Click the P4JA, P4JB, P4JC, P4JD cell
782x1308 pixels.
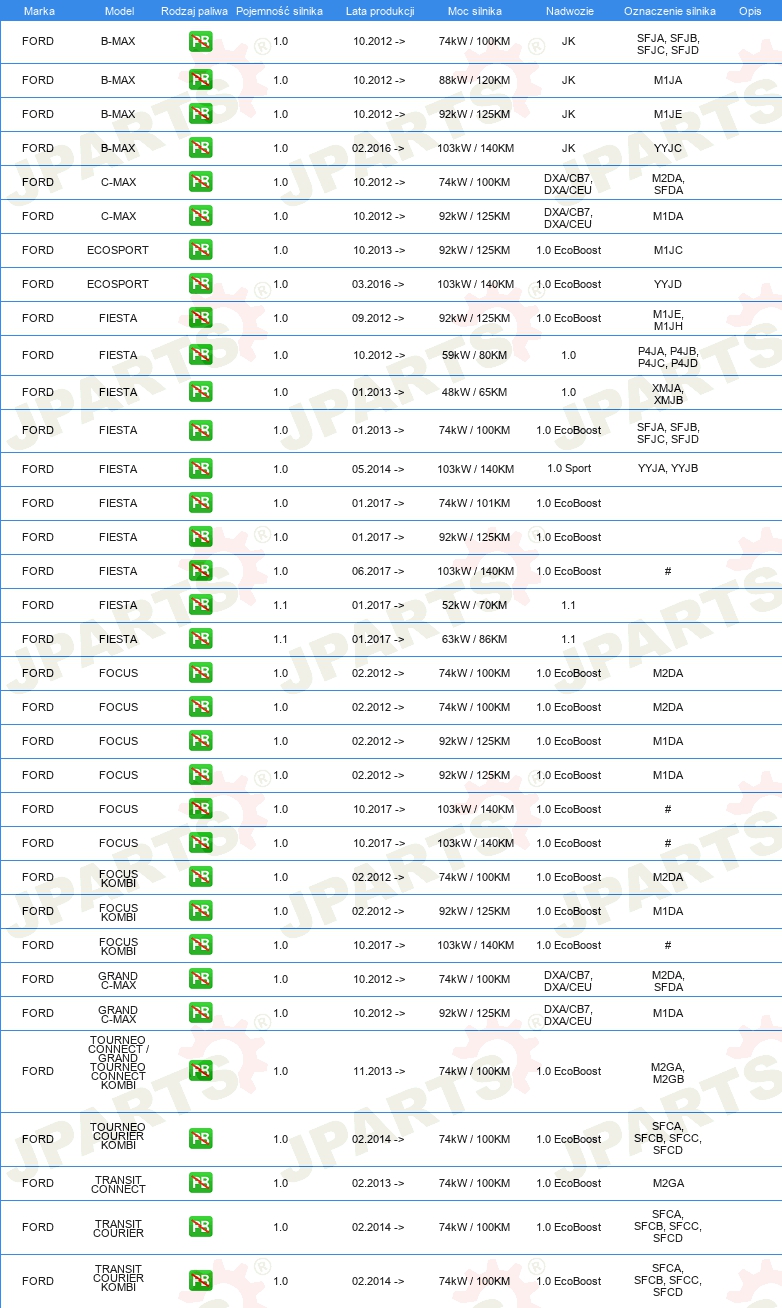coord(668,356)
